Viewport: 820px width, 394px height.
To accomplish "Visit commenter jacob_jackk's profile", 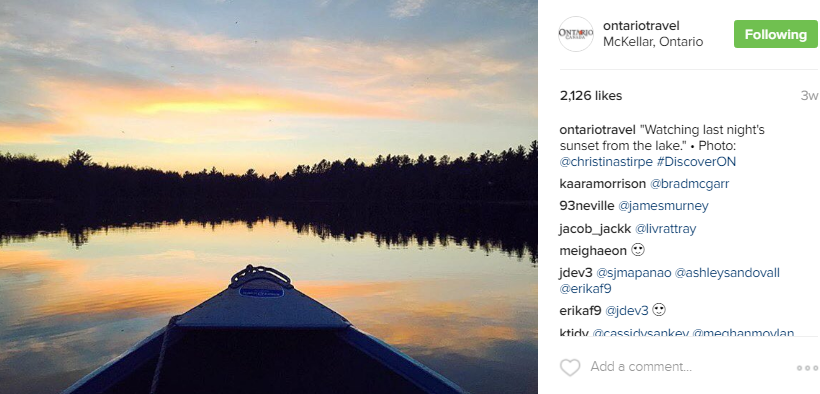I will (595, 229).
